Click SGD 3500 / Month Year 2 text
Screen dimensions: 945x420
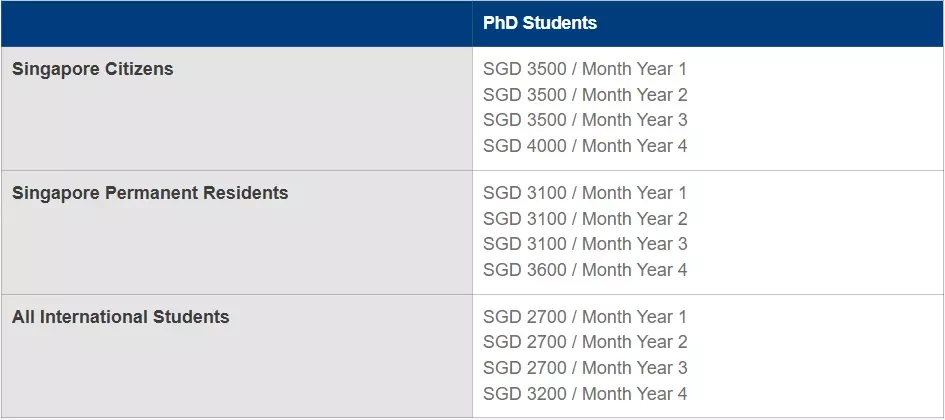[x=585, y=95]
